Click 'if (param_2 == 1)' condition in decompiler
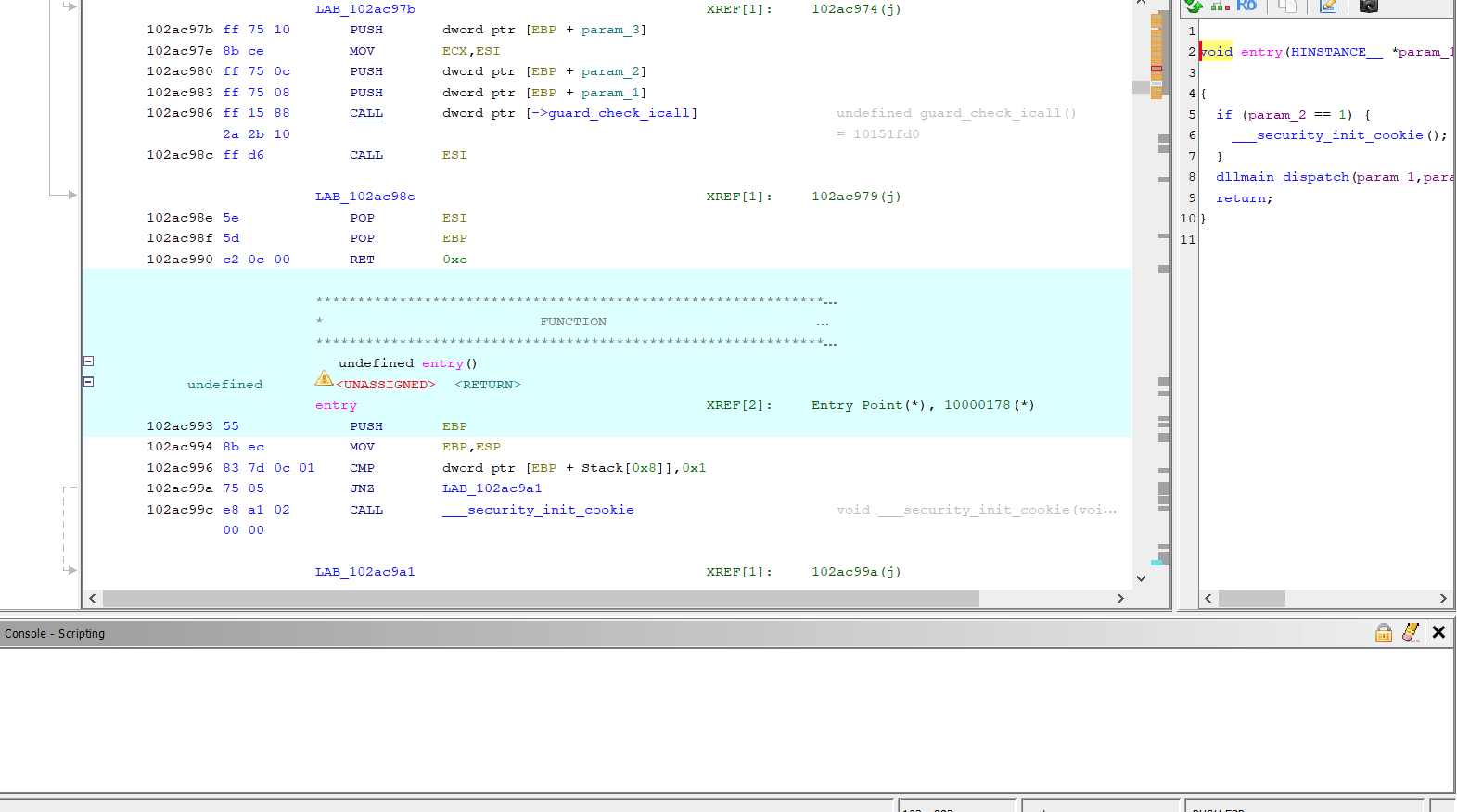The image size is (1457, 812). tap(1284, 115)
